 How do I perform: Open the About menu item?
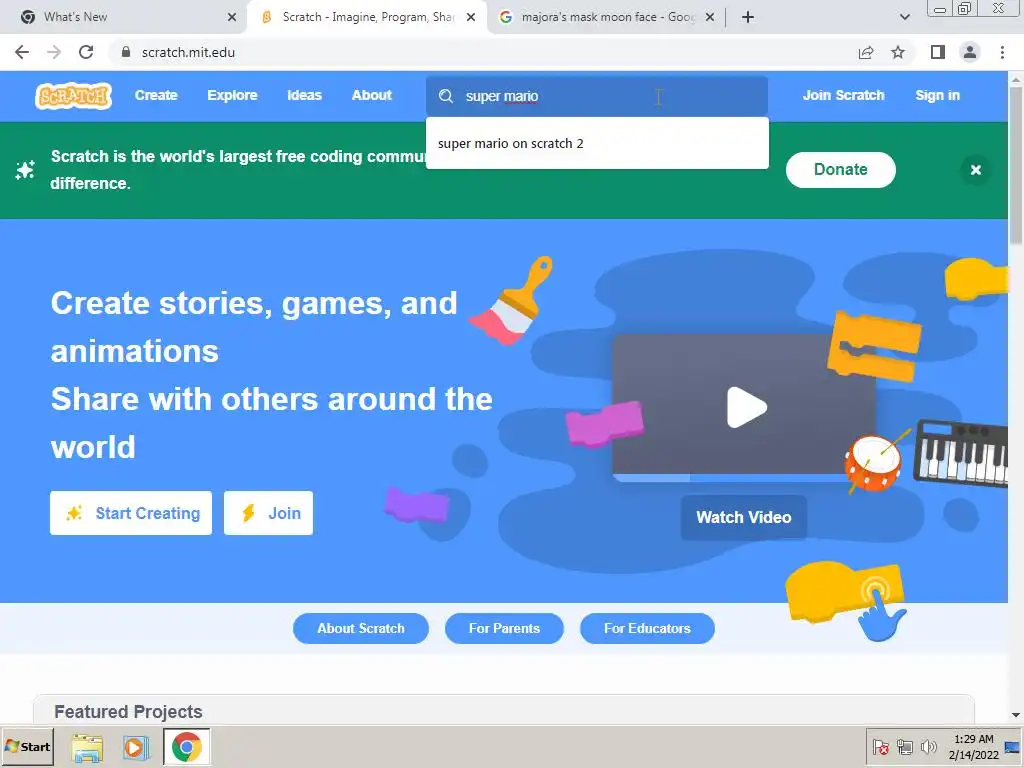click(x=372, y=95)
